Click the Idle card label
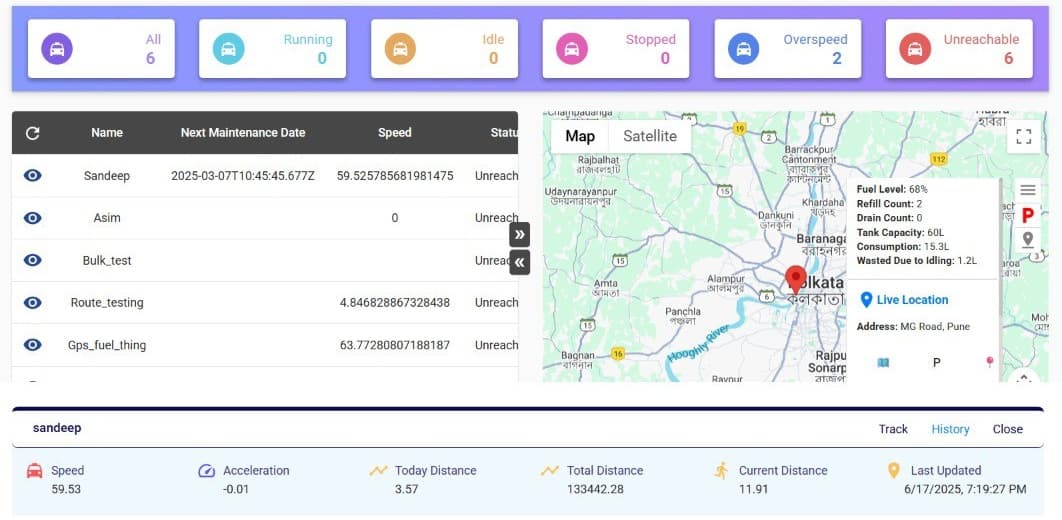 pos(493,39)
